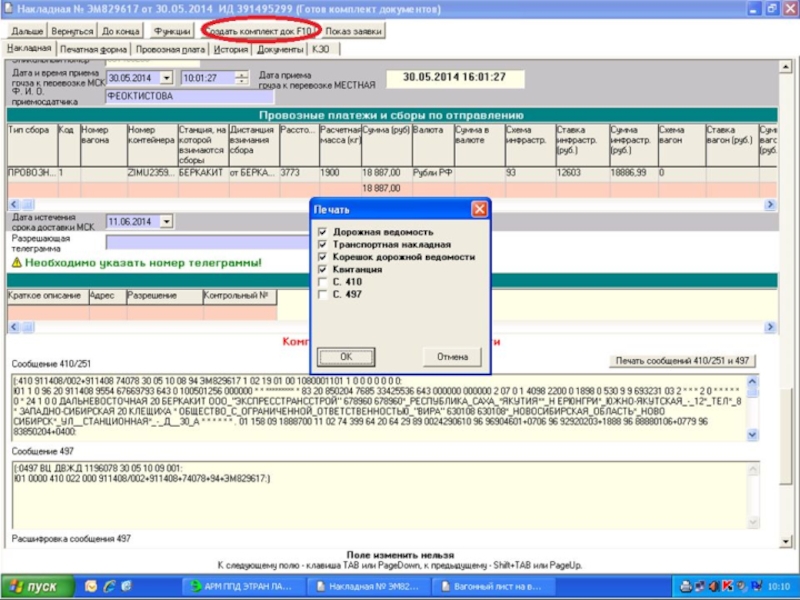The width and height of the screenshot is (800, 600).
Task: Switch to Вагонный лист taskbar window
Action: 479,586
